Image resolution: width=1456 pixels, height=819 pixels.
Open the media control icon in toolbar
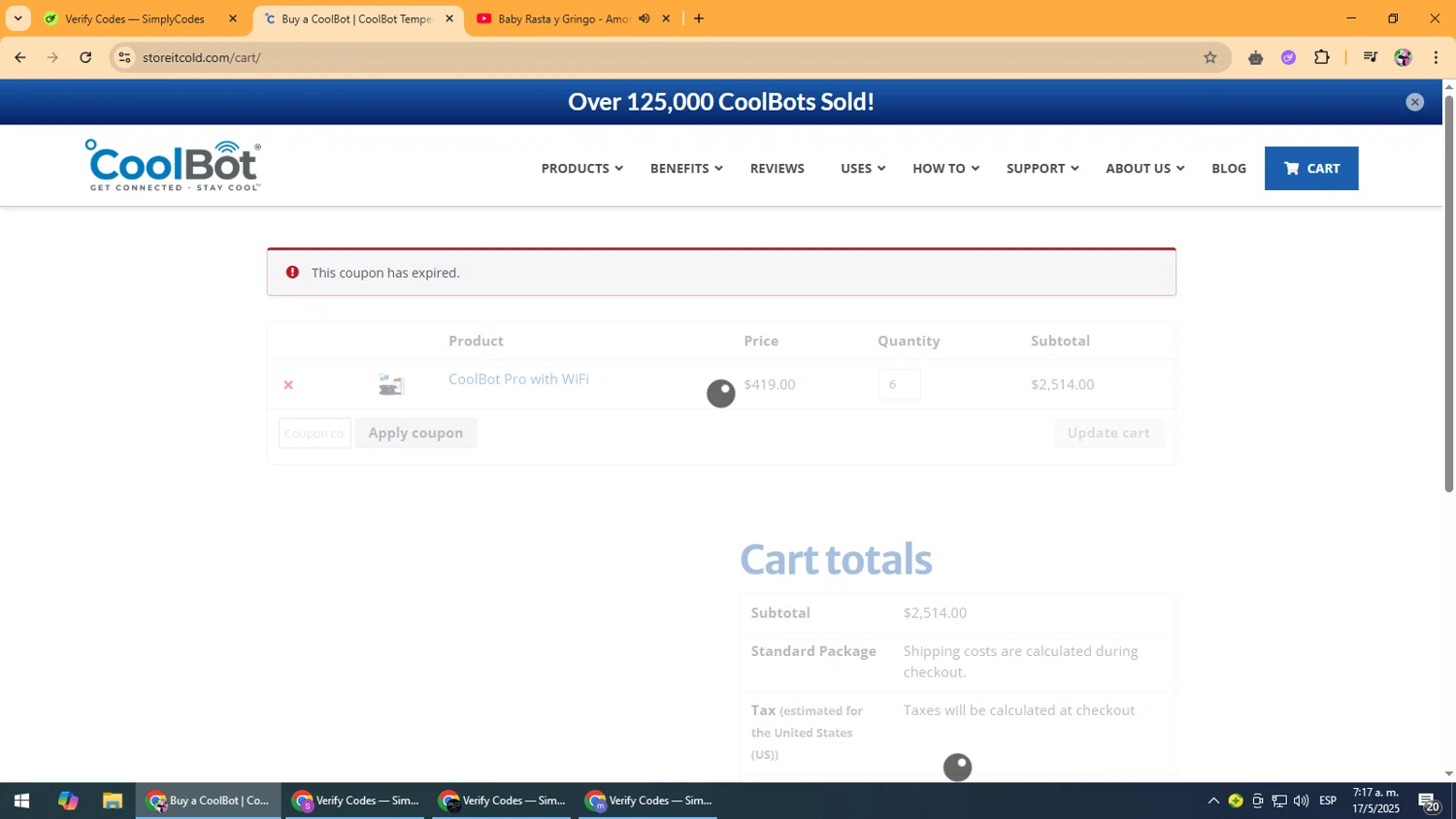[x=1370, y=57]
